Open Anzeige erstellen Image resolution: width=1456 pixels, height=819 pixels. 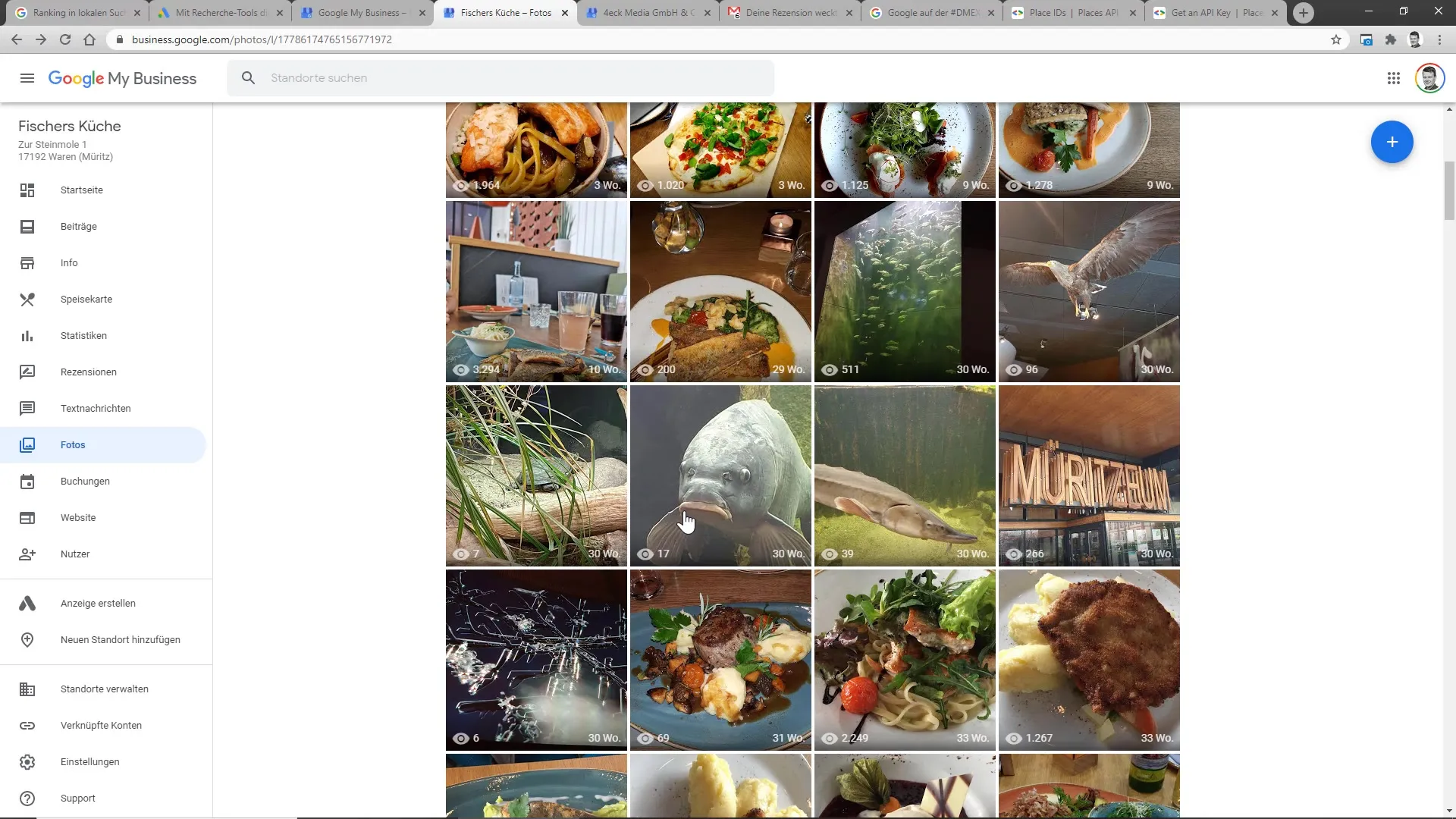pos(103,604)
